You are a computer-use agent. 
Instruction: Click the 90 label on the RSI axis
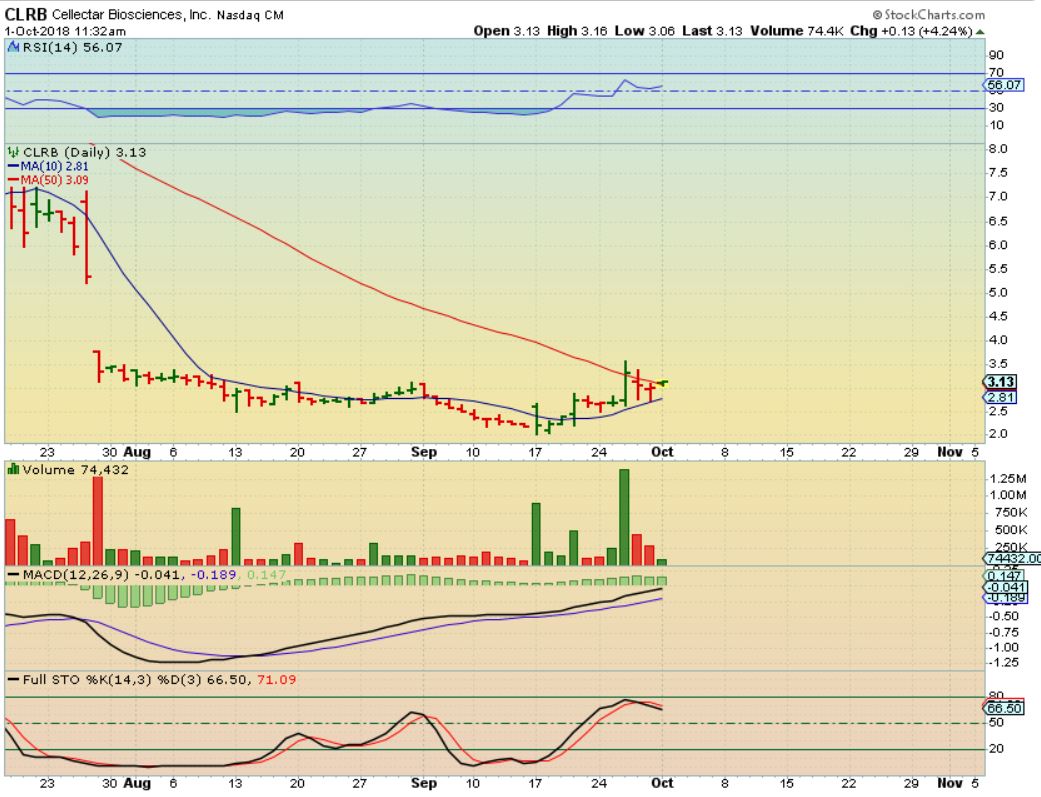996,55
